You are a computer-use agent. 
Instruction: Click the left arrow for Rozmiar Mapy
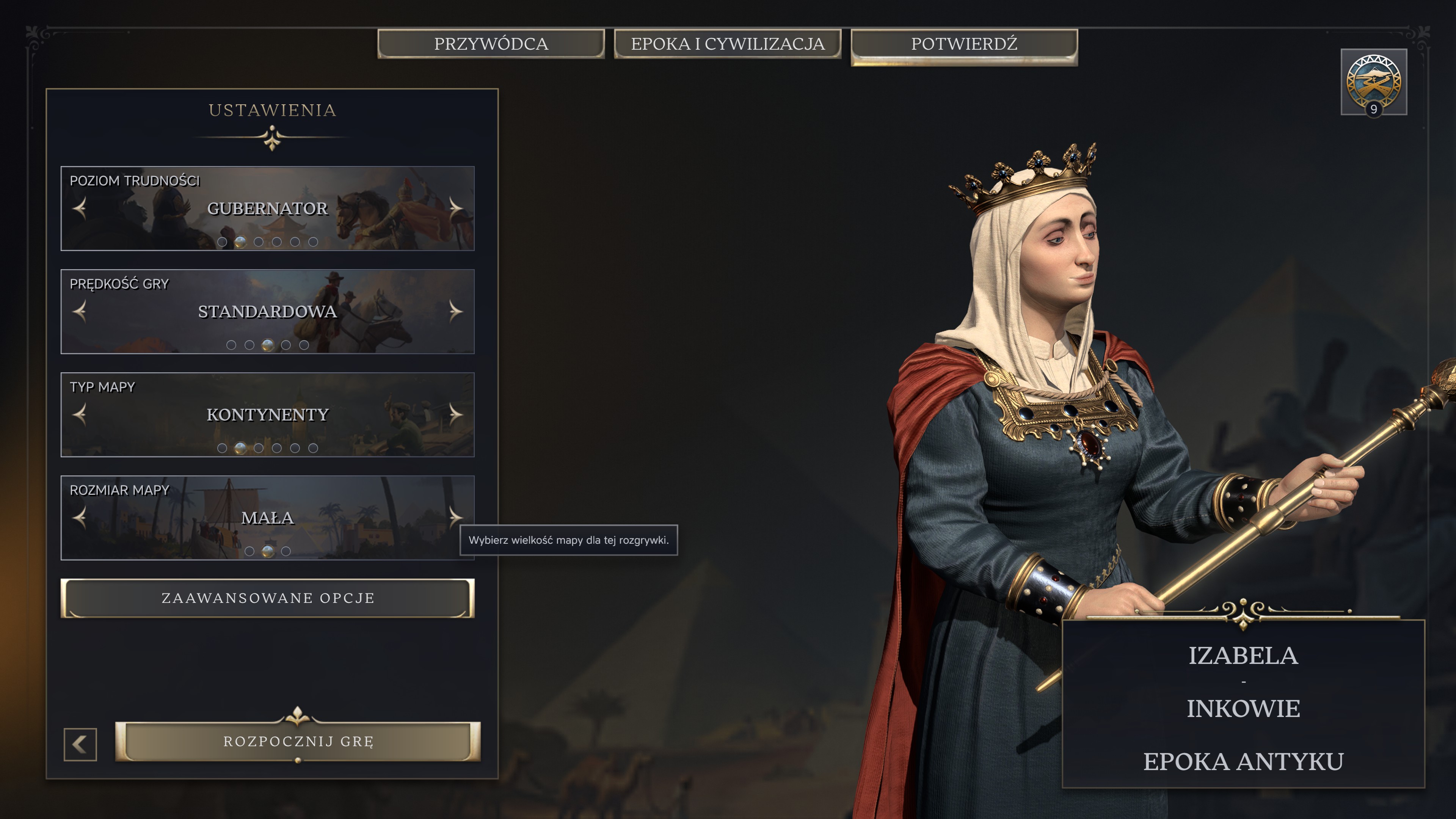click(x=80, y=517)
